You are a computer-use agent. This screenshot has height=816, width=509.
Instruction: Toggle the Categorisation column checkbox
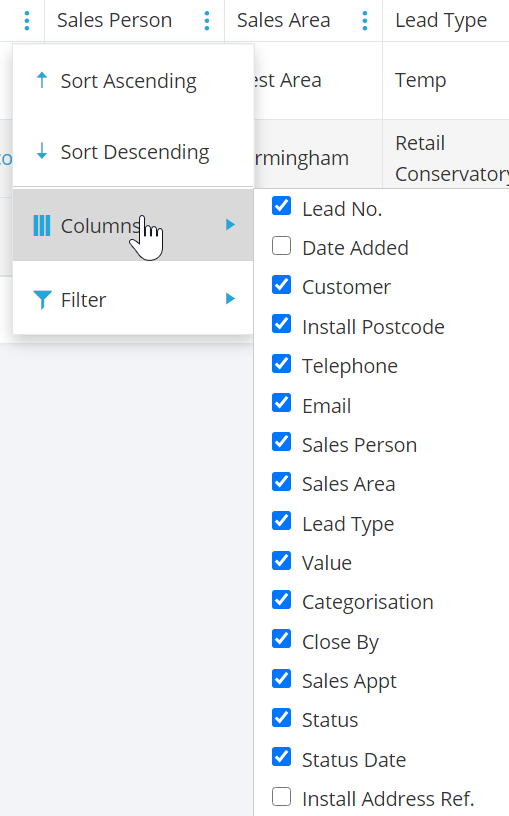(x=282, y=600)
